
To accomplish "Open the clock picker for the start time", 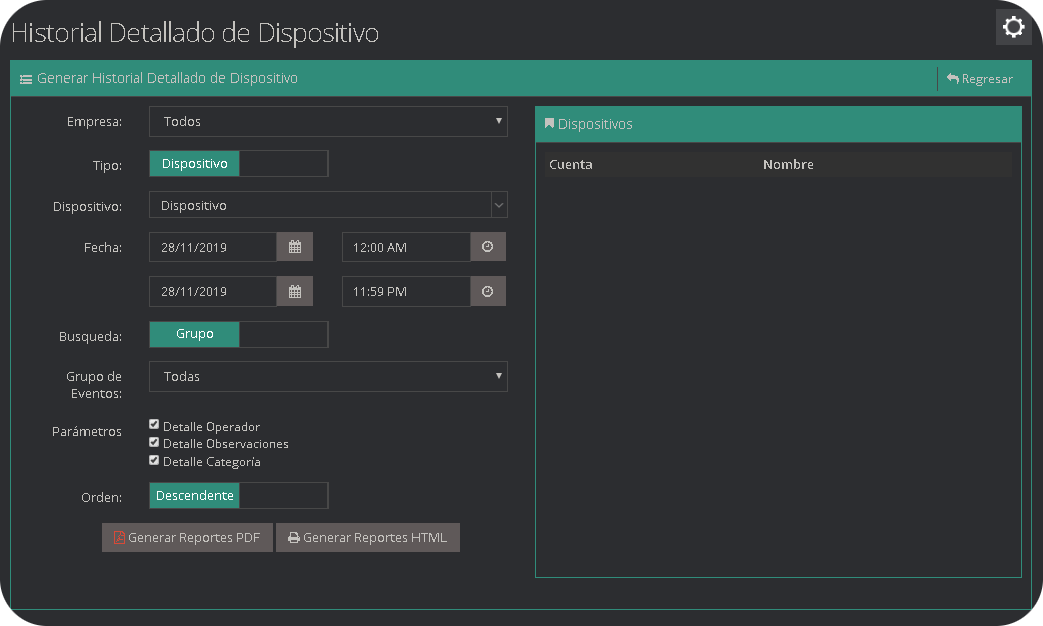I will point(488,246).
